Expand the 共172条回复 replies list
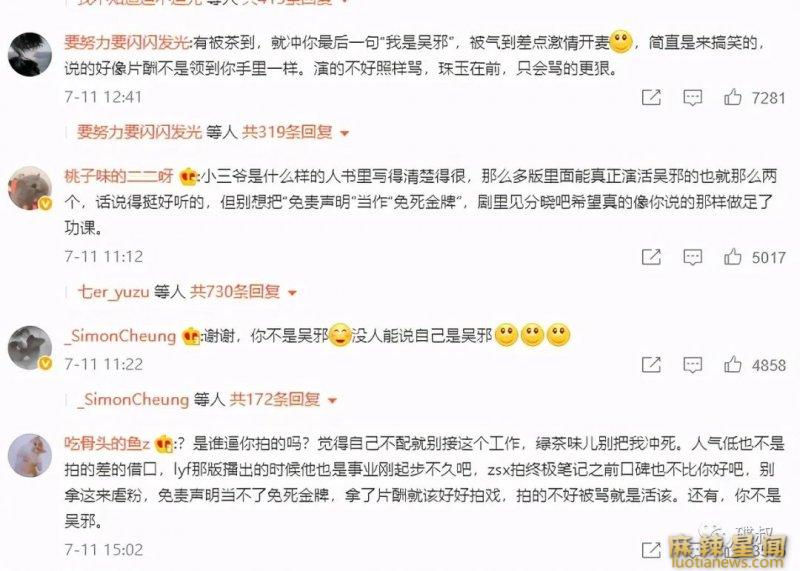 (283, 399)
